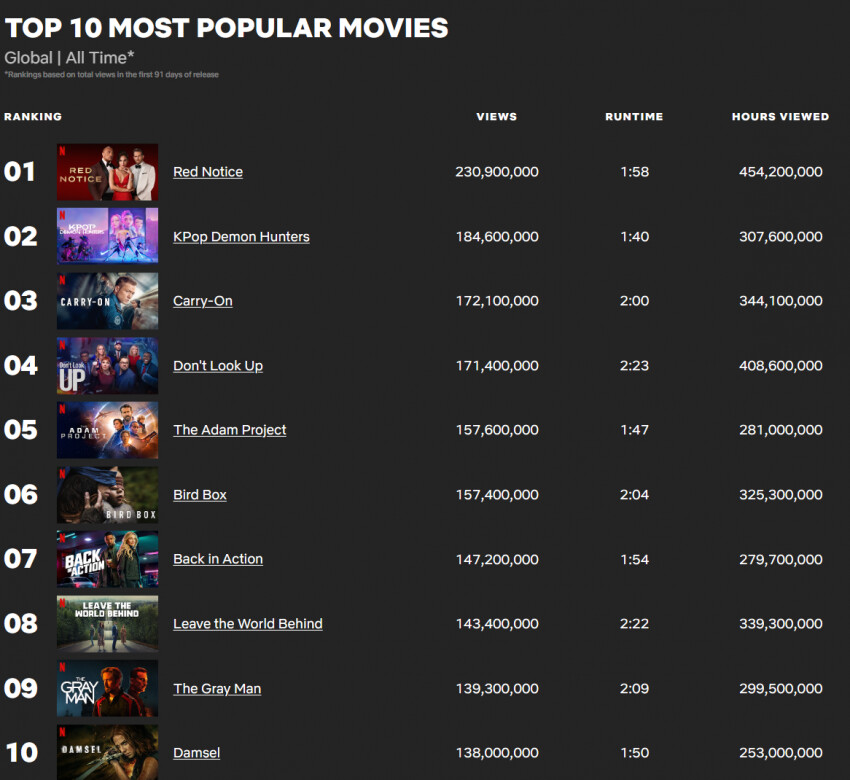Select runtime 1:47 for The Adam Project
This screenshot has height=780, width=850.
point(634,430)
